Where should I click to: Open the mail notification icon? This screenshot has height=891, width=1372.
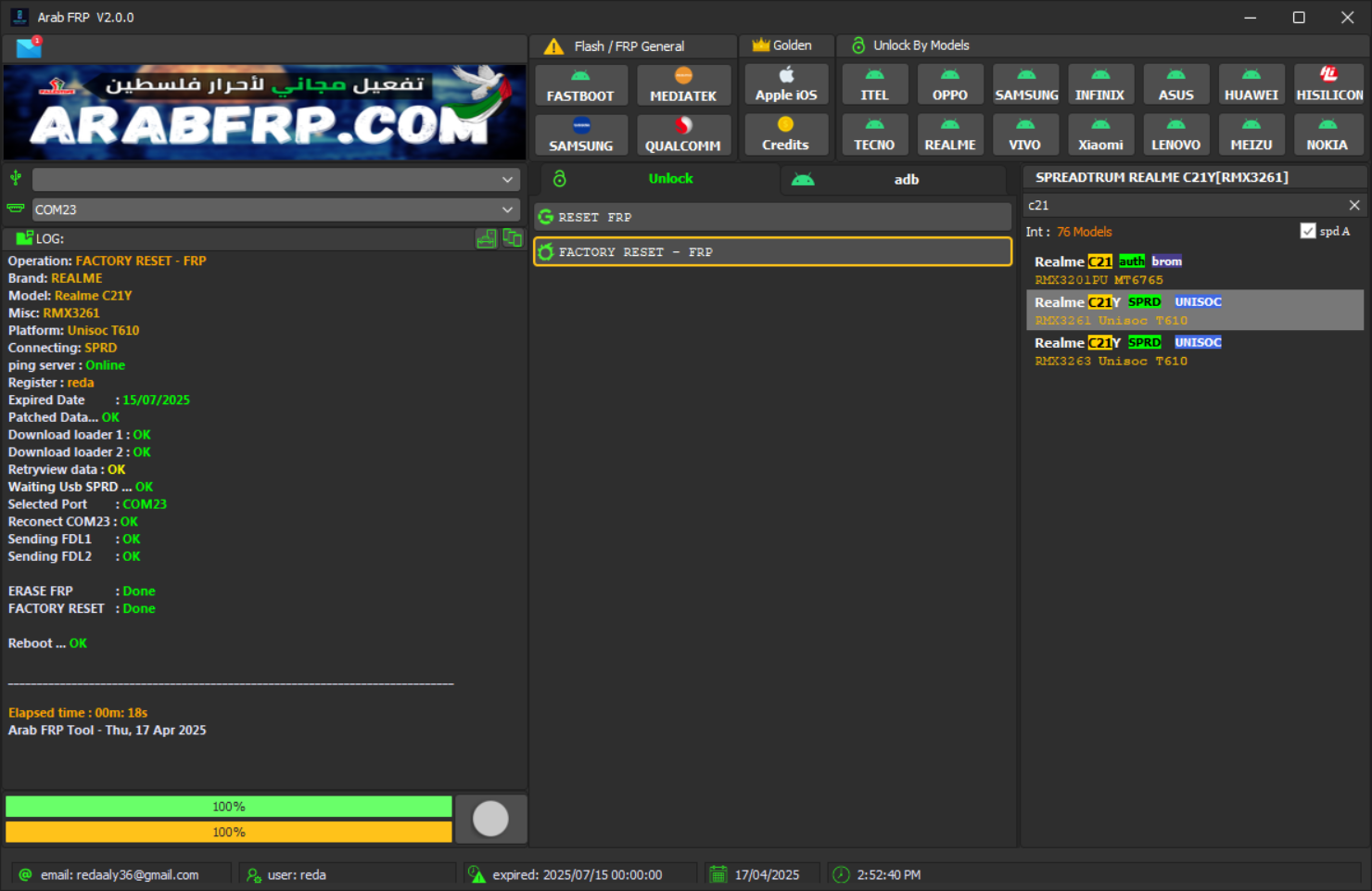(29, 47)
